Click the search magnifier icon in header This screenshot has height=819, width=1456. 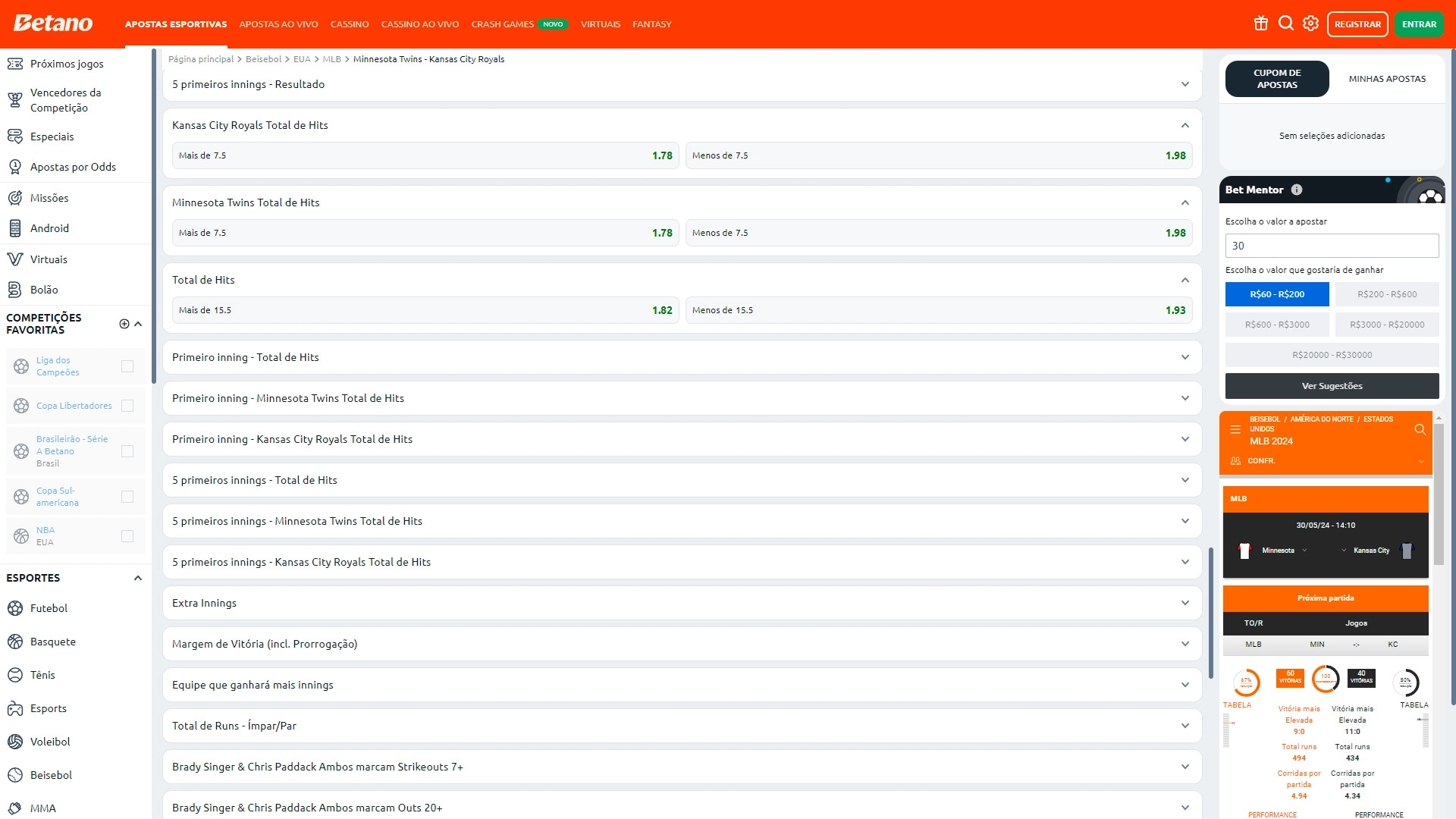coord(1286,24)
